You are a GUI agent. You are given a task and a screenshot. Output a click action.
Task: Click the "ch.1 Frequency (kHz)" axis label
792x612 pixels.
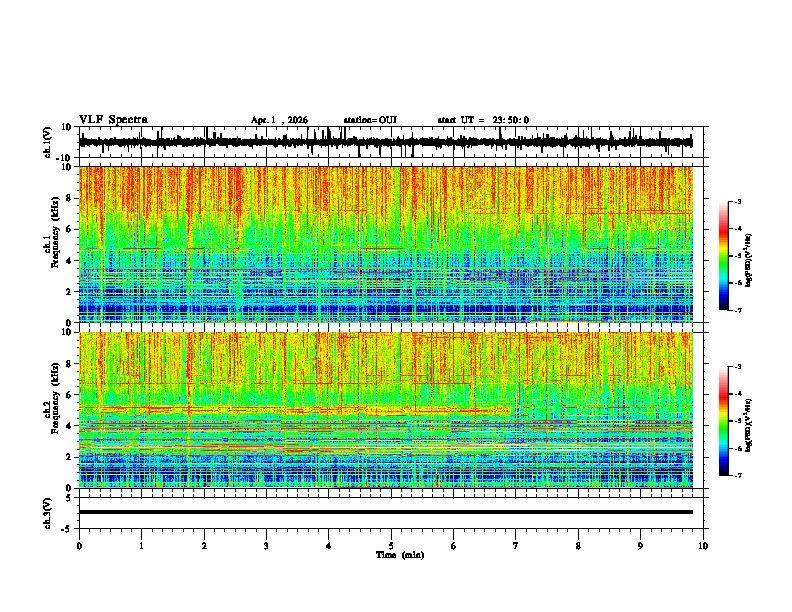pos(51,232)
